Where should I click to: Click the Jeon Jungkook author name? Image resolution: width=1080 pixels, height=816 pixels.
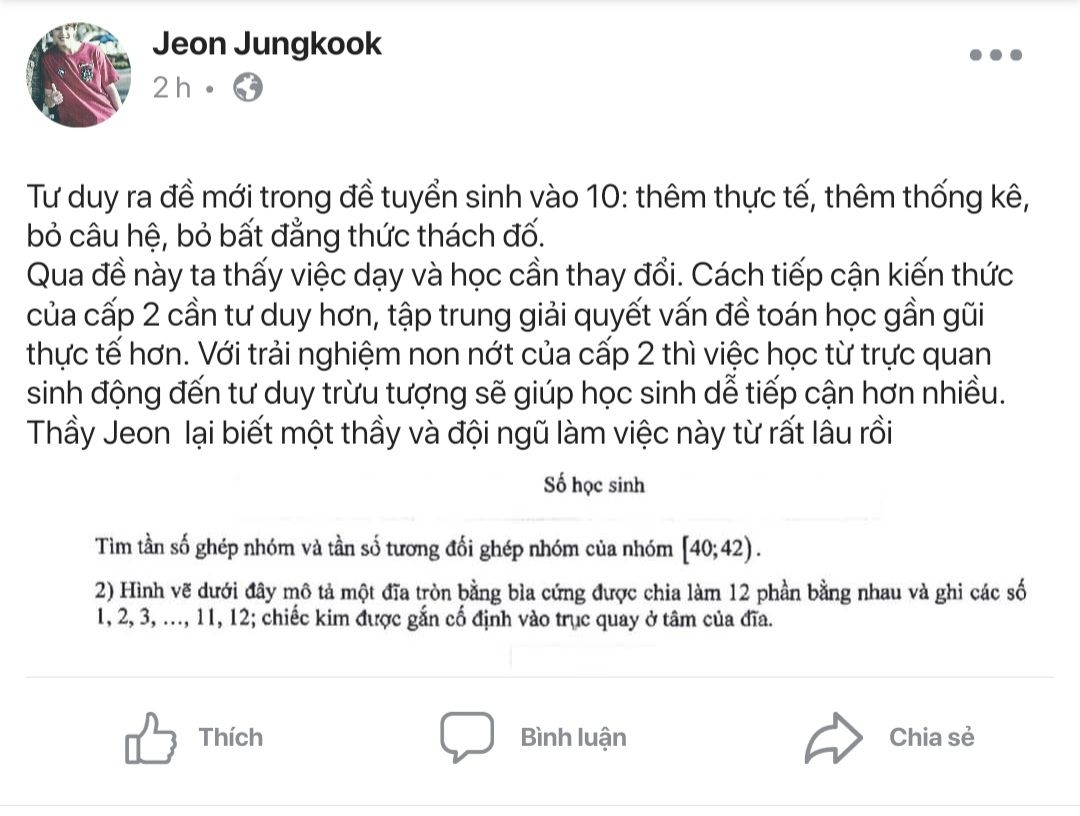pos(267,44)
